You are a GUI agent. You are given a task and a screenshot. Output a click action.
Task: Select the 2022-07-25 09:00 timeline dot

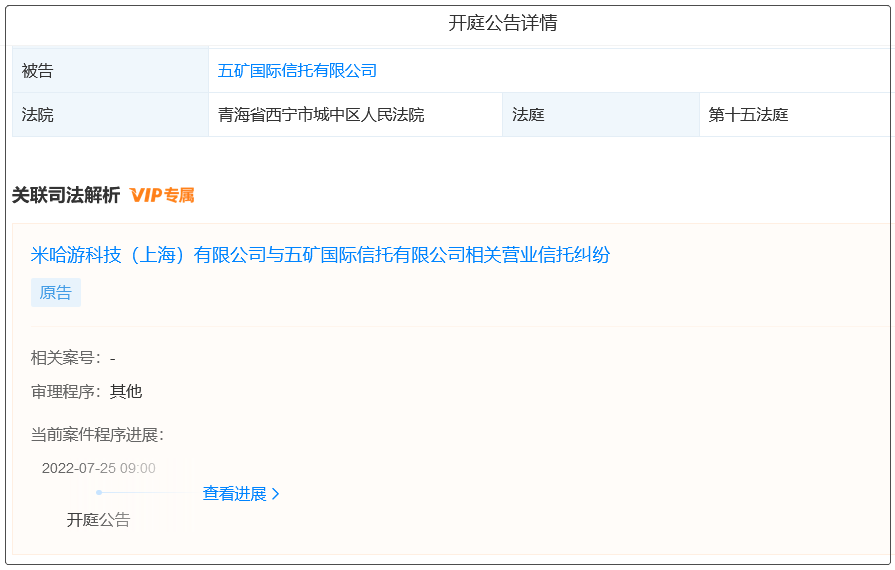click(x=99, y=492)
